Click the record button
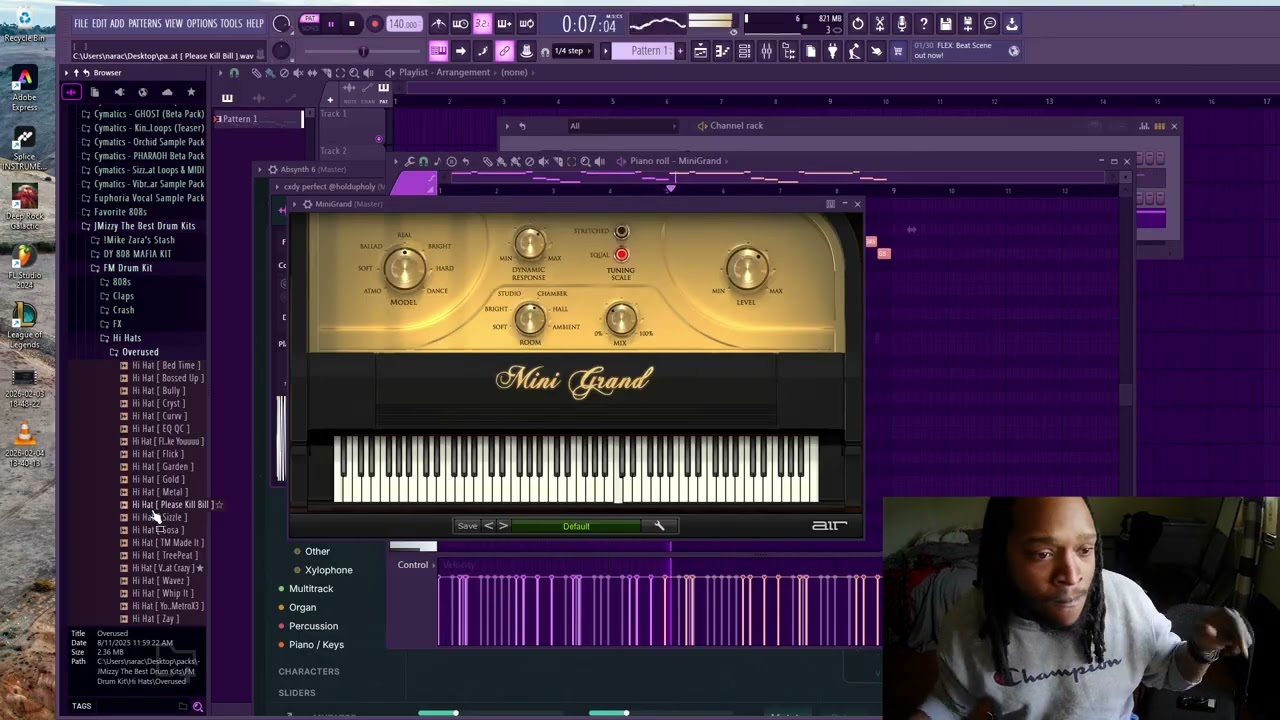 374,23
